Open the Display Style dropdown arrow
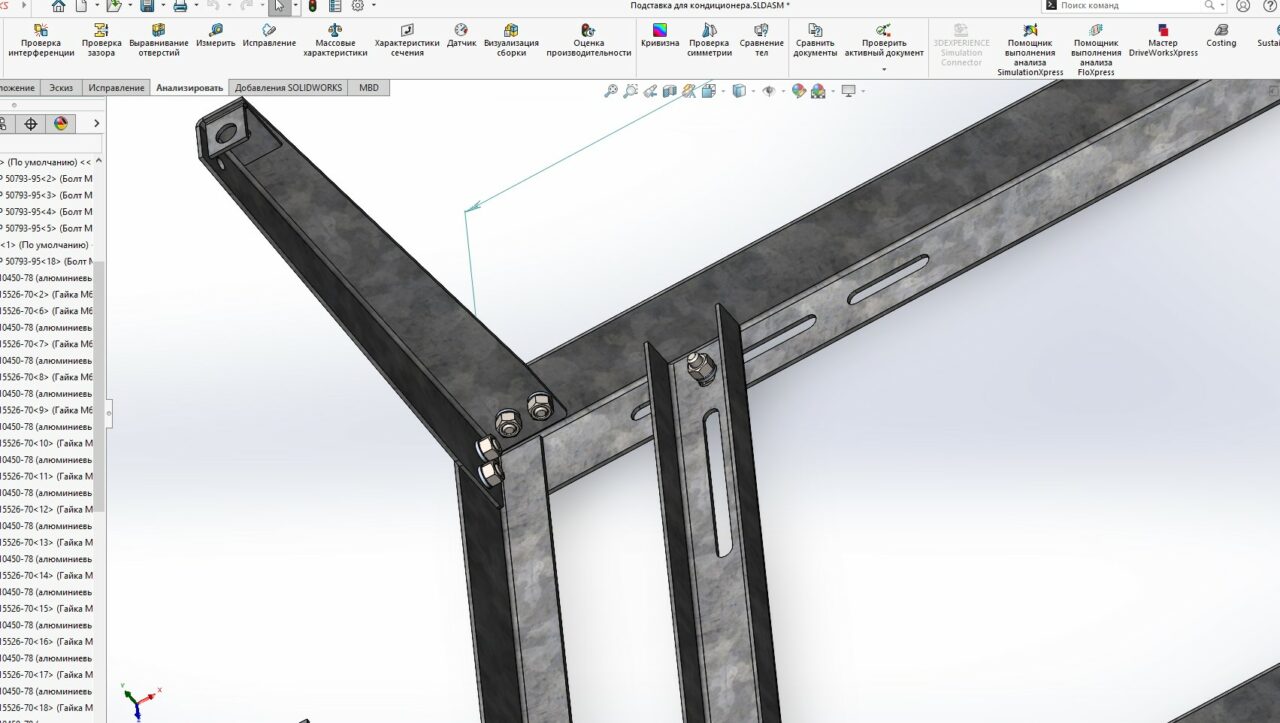Screen dimensions: 1280x723 (x=754, y=90)
